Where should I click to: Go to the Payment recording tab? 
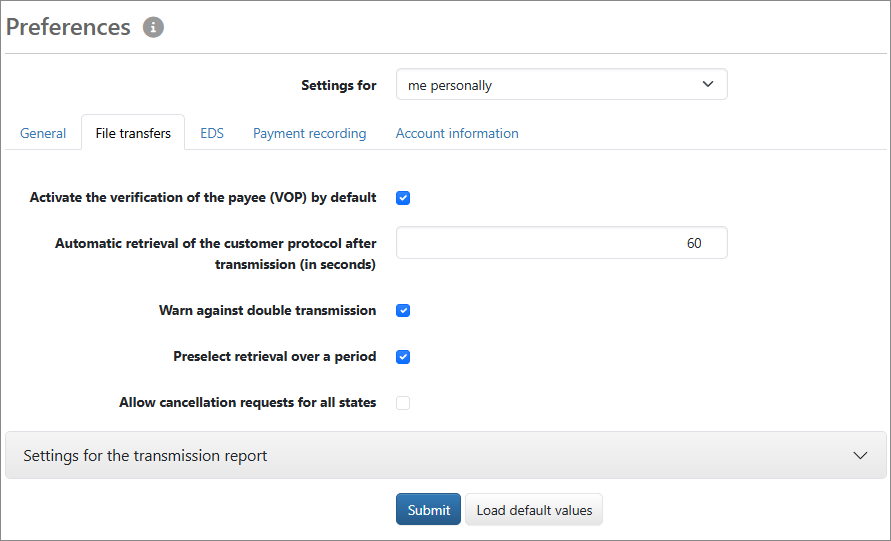click(x=309, y=133)
